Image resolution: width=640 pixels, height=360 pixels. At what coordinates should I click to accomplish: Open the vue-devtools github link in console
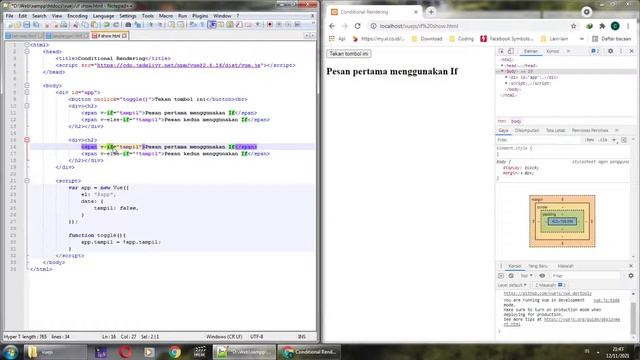coord(547,293)
